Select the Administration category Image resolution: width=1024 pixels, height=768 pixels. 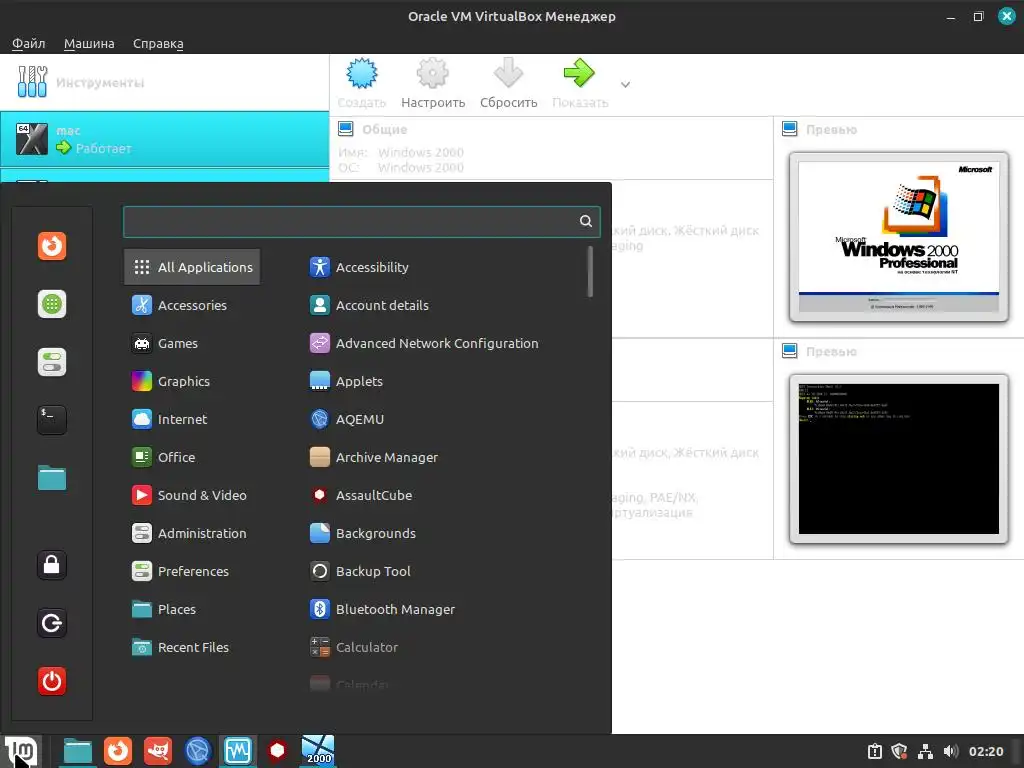192,533
